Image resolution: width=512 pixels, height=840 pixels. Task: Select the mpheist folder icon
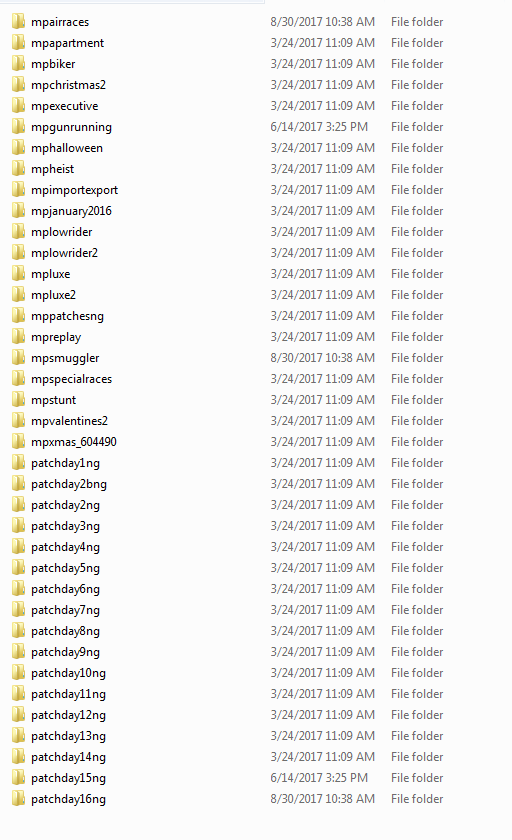(18, 169)
